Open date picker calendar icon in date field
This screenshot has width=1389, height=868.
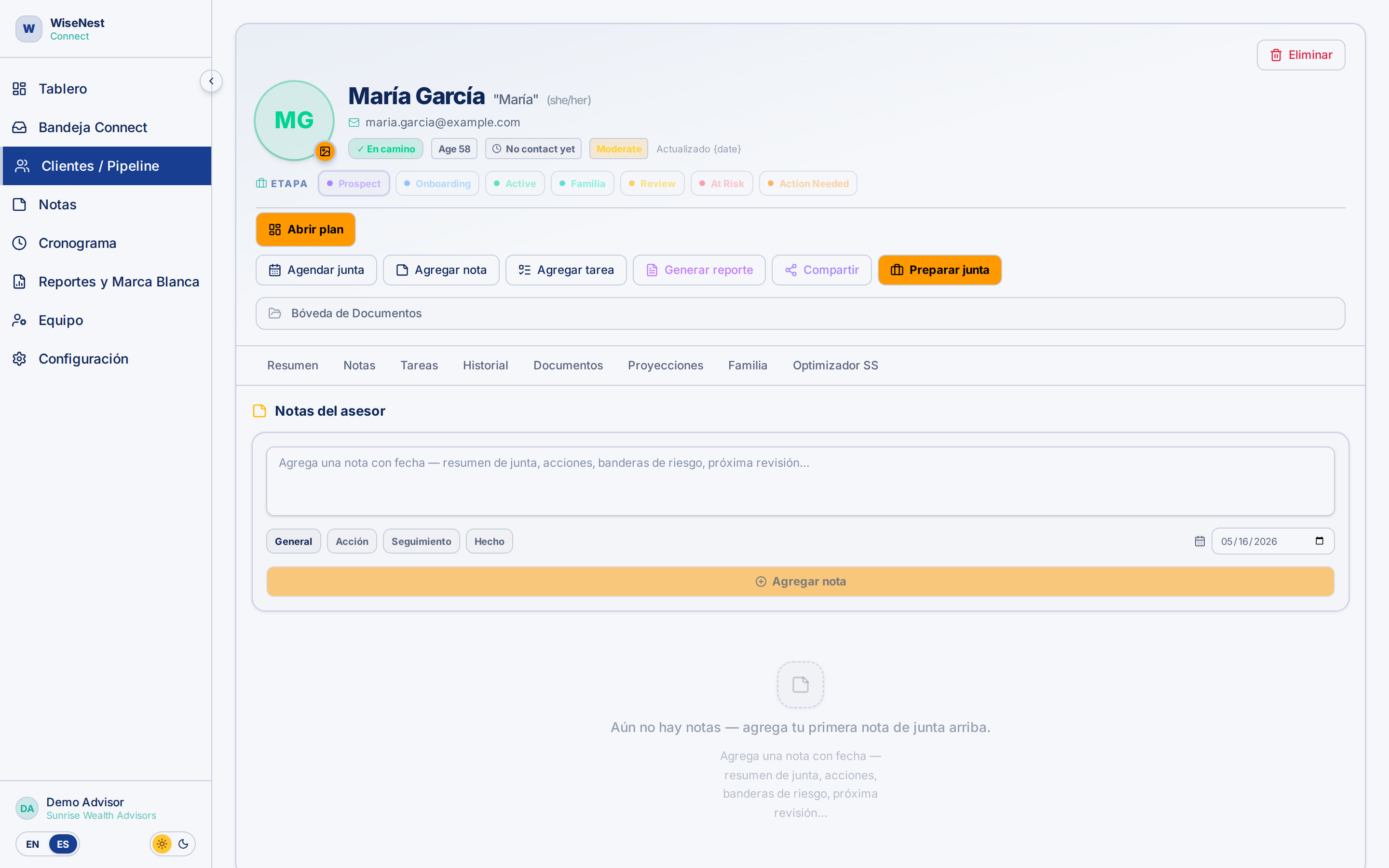1319,541
